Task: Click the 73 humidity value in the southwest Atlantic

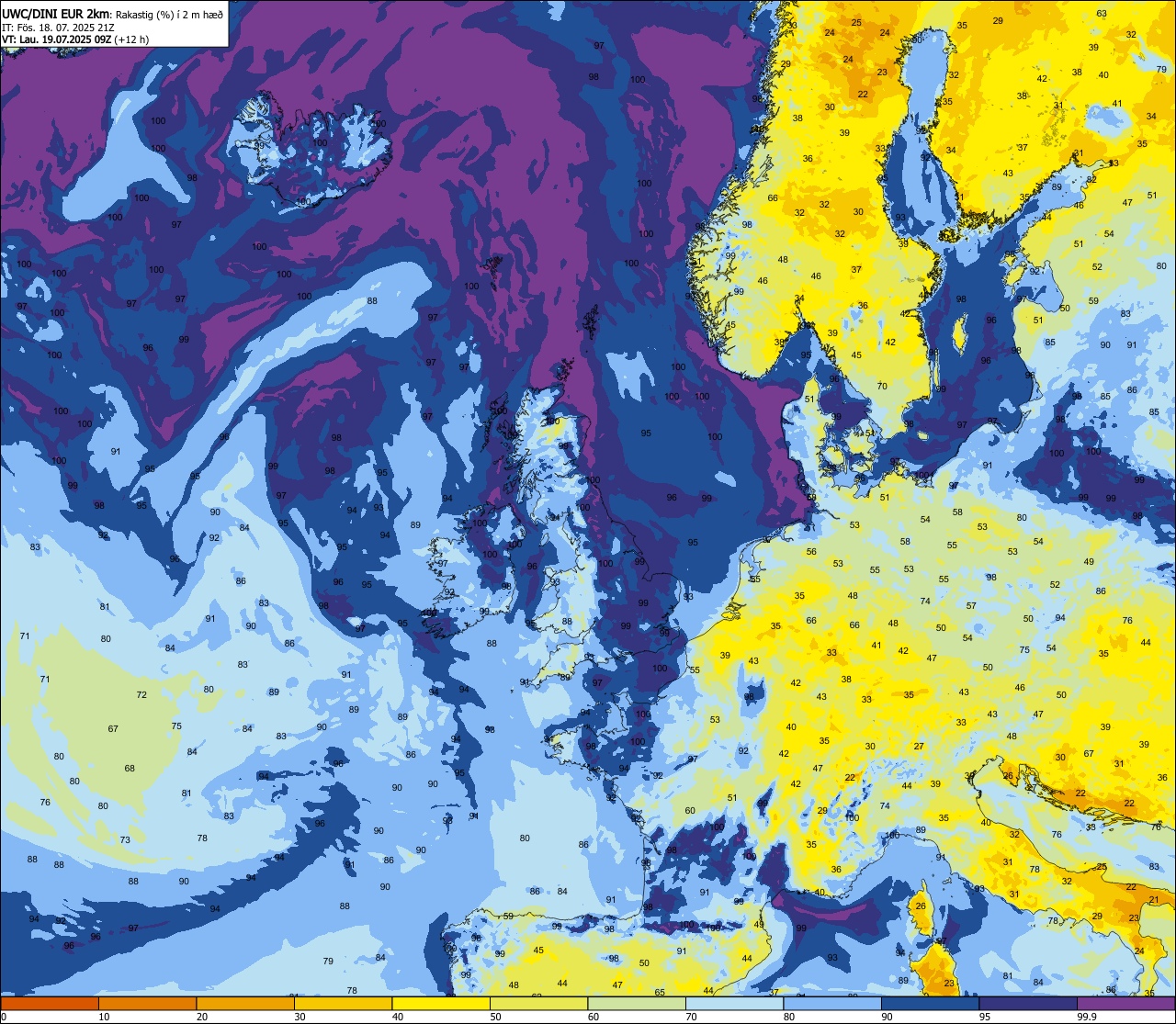Action: point(125,839)
